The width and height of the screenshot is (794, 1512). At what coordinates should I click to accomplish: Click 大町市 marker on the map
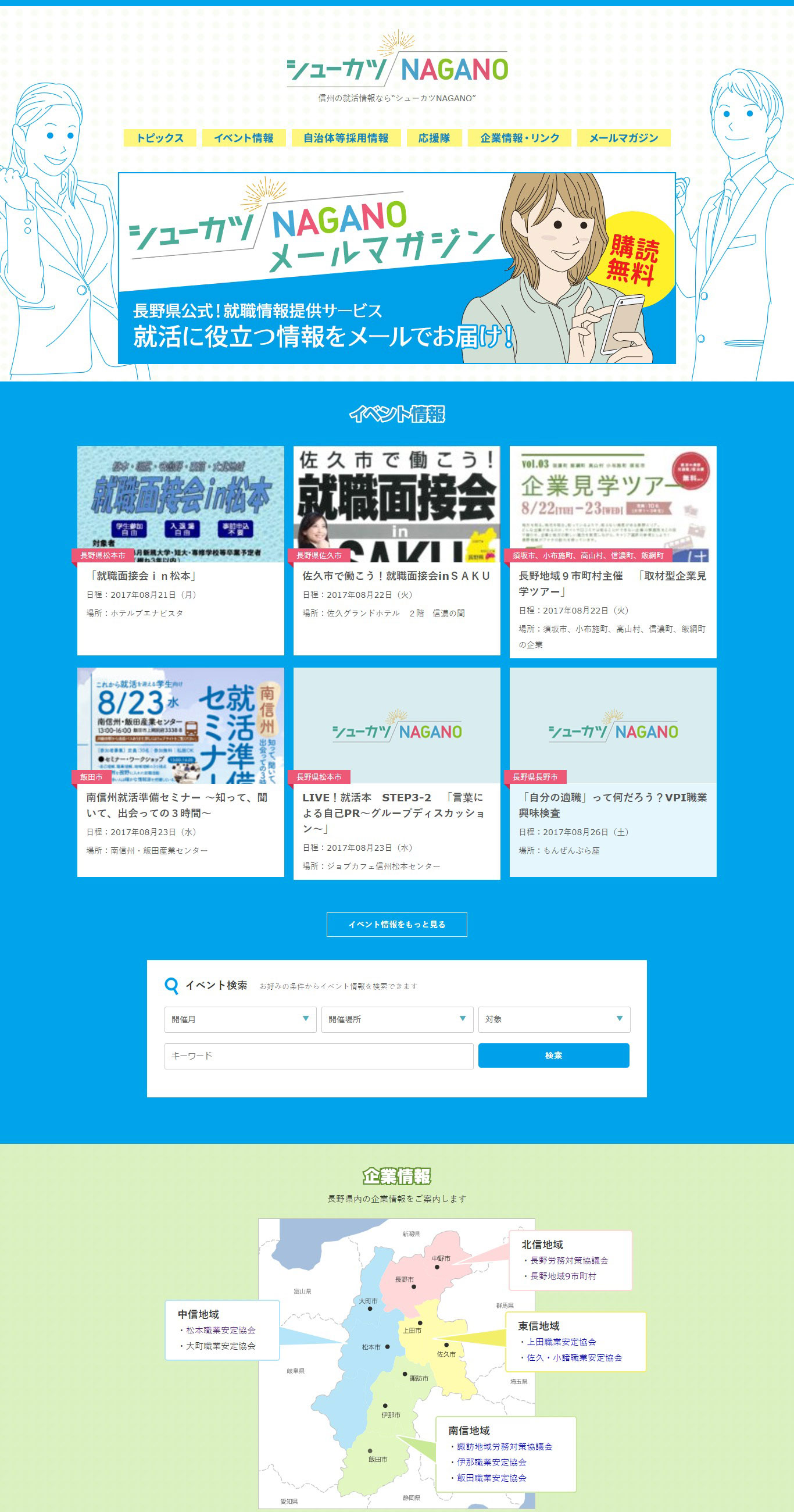pyautogui.click(x=370, y=1308)
